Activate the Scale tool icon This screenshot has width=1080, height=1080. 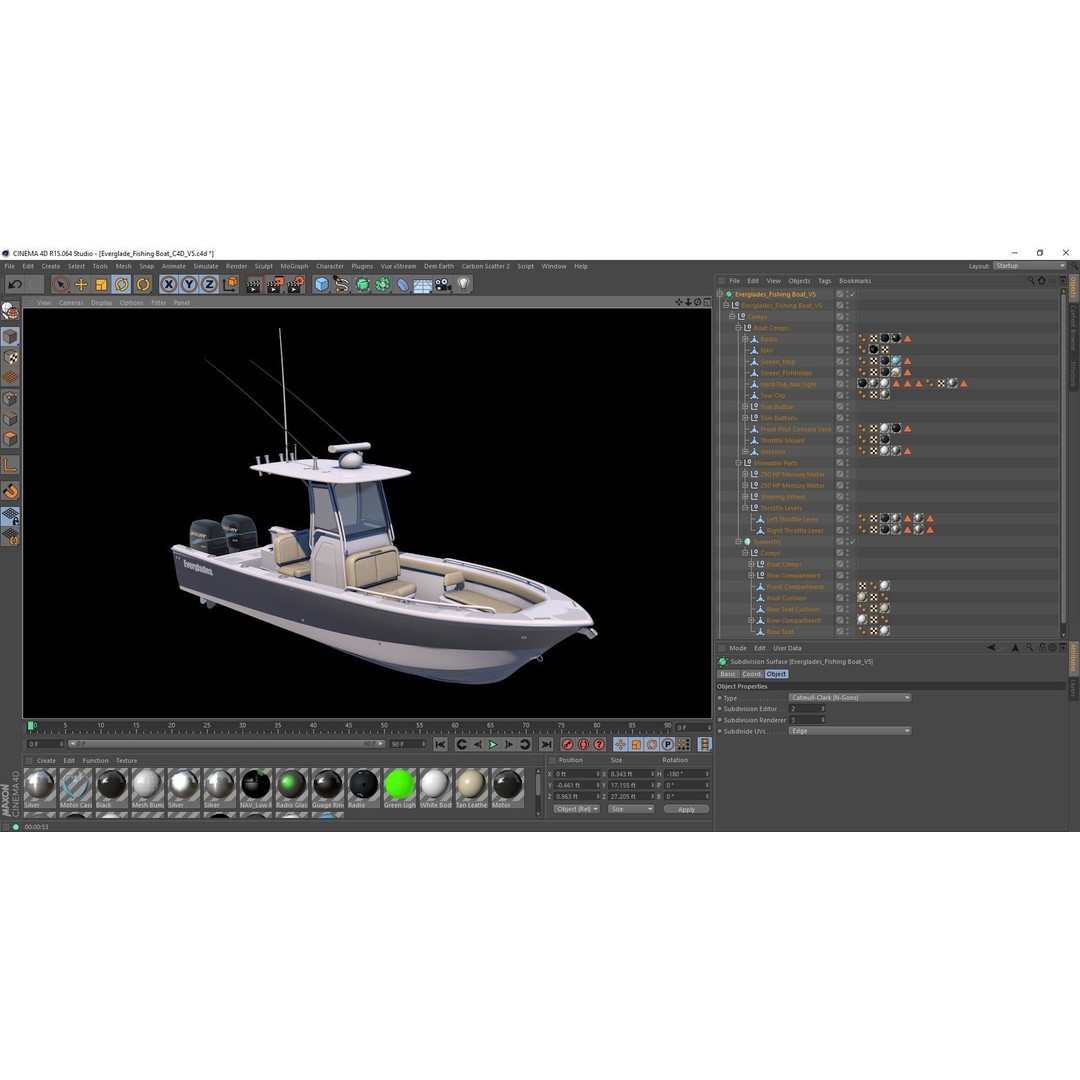click(101, 284)
